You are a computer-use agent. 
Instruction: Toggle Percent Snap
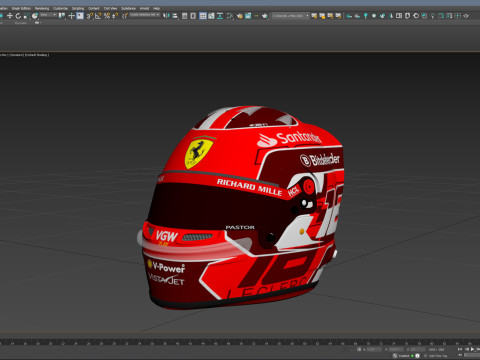coord(107,16)
